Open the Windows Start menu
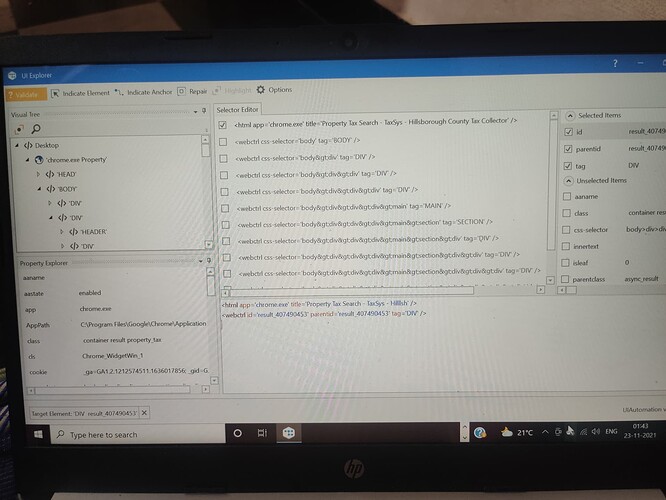 click(38, 434)
